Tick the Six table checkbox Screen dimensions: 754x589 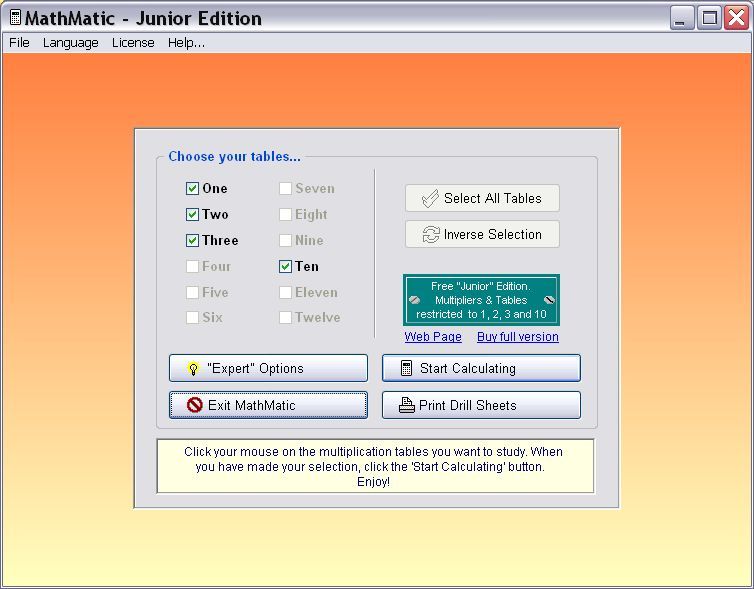coord(192,317)
